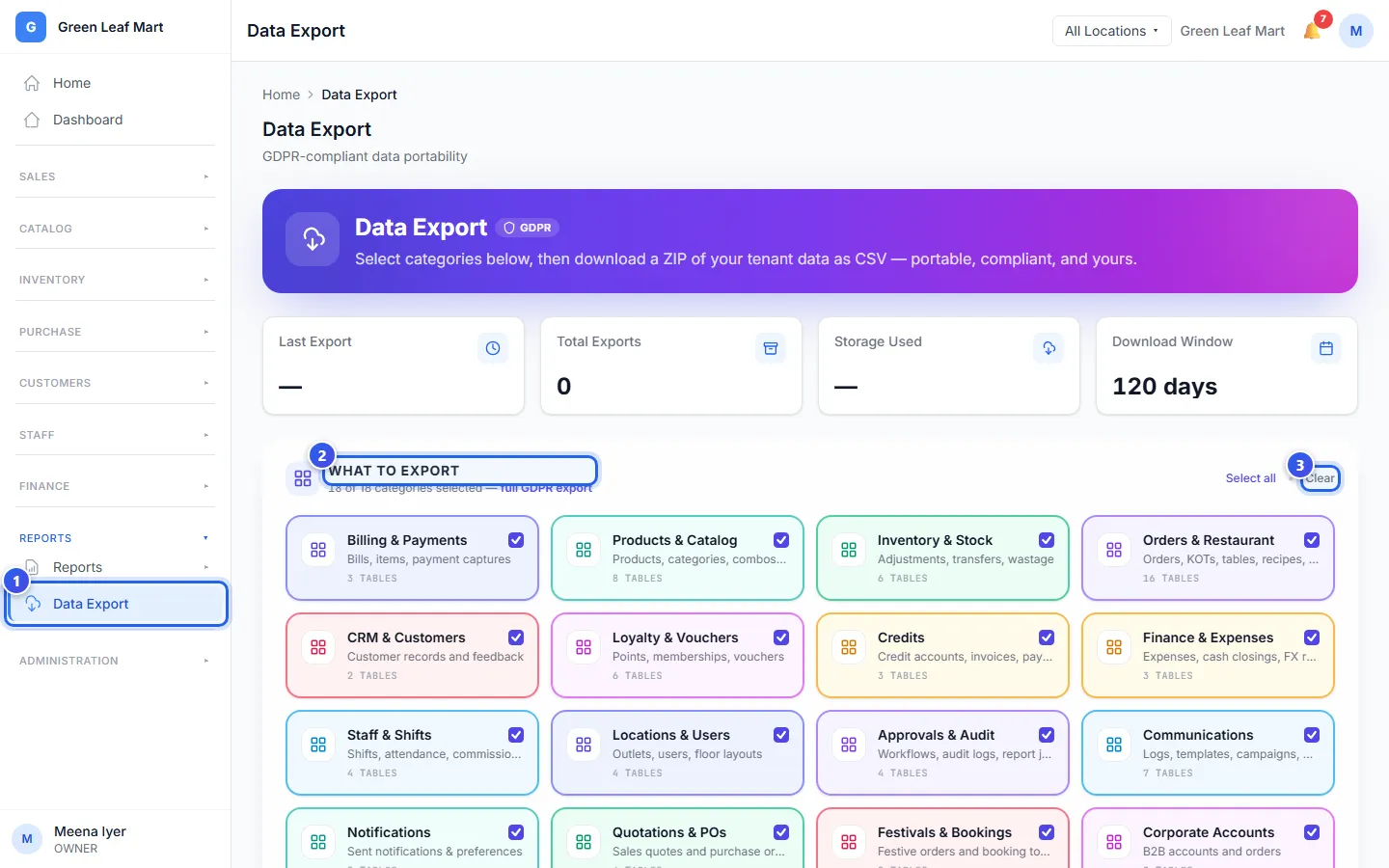The image size is (1389, 868).
Task: Deselect the Locations & Users checkbox
Action: coord(781,735)
